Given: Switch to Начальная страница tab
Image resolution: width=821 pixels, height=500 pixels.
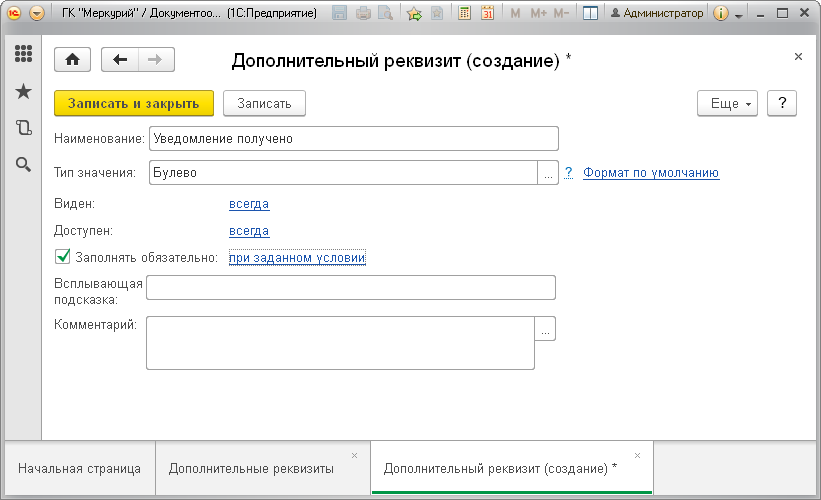Looking at the screenshot, I should coord(80,468).
